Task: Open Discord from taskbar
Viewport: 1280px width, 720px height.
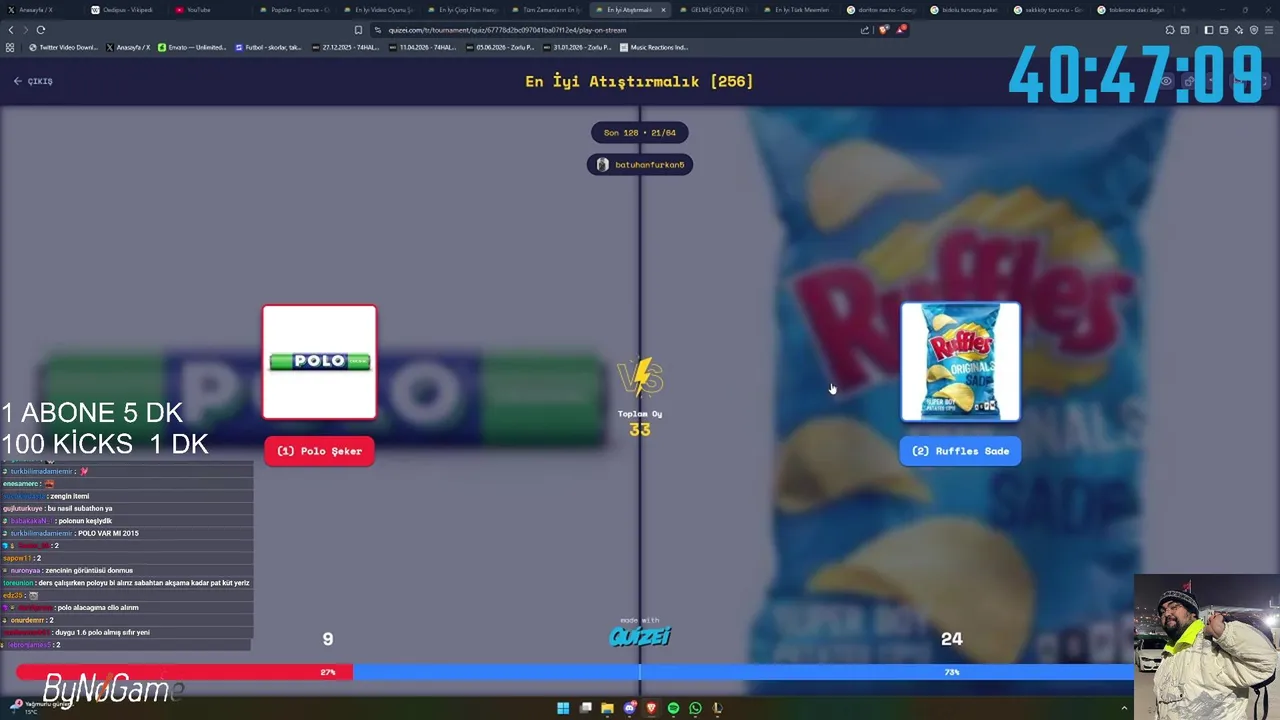Action: [x=629, y=708]
